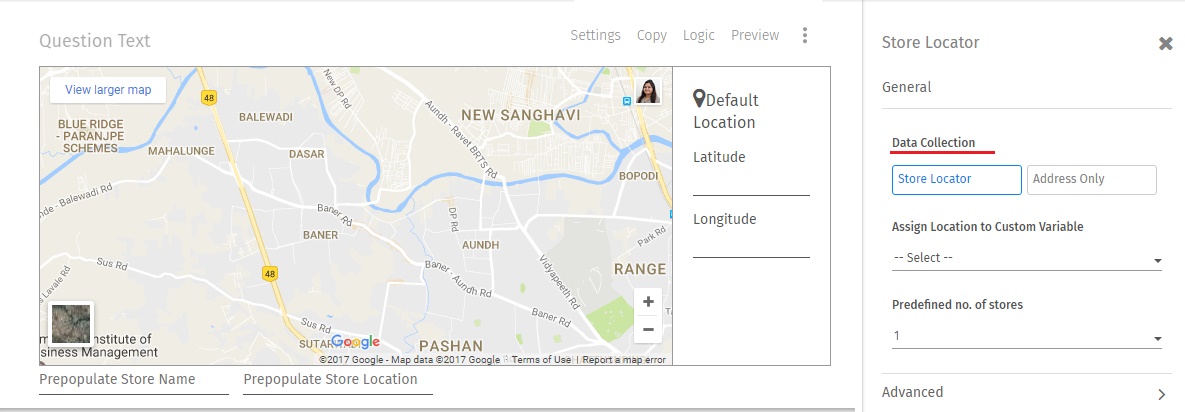Open the Logic menu item

pyautogui.click(x=698, y=35)
